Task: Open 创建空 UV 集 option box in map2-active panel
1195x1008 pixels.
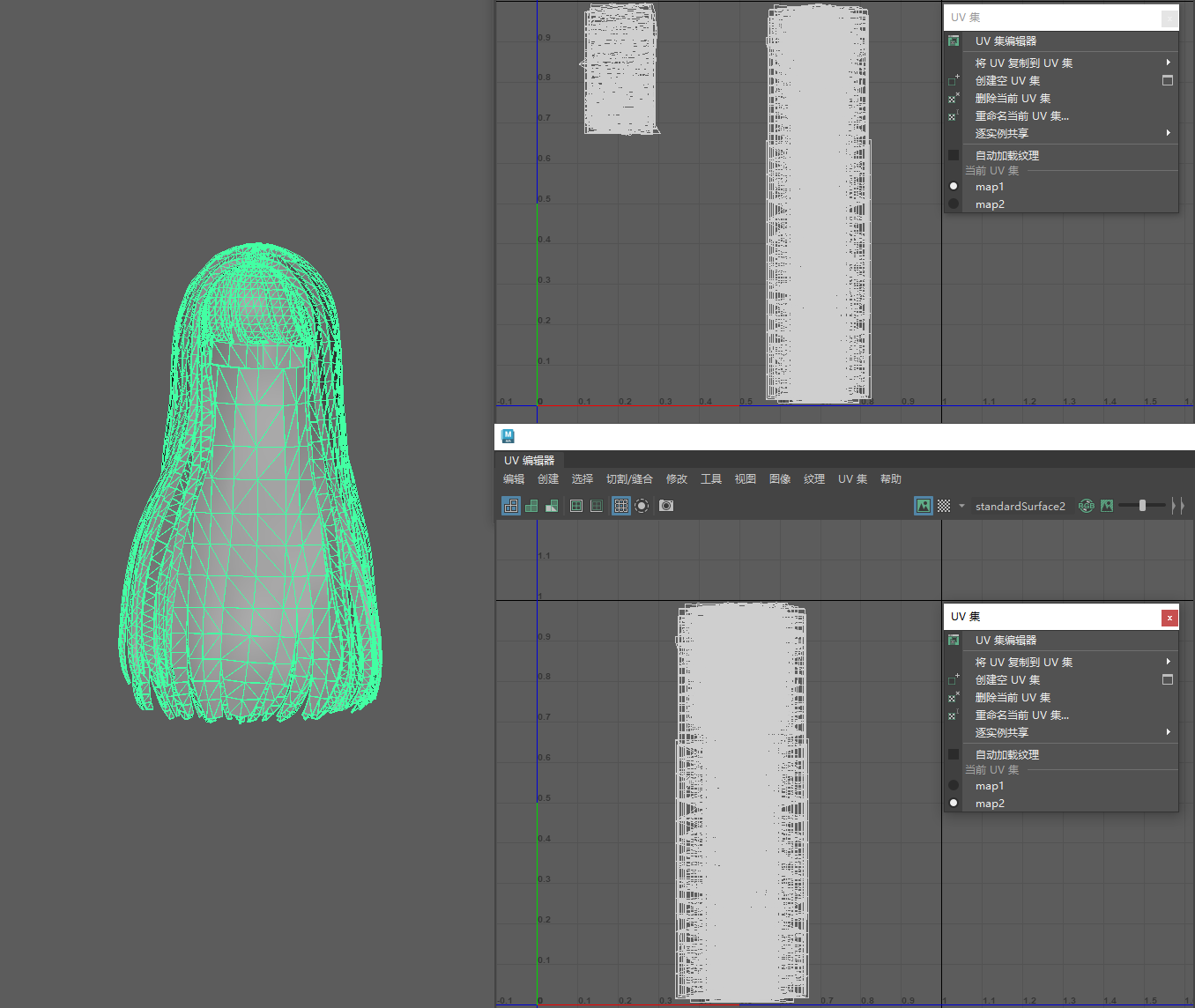Action: pyautogui.click(x=1168, y=680)
